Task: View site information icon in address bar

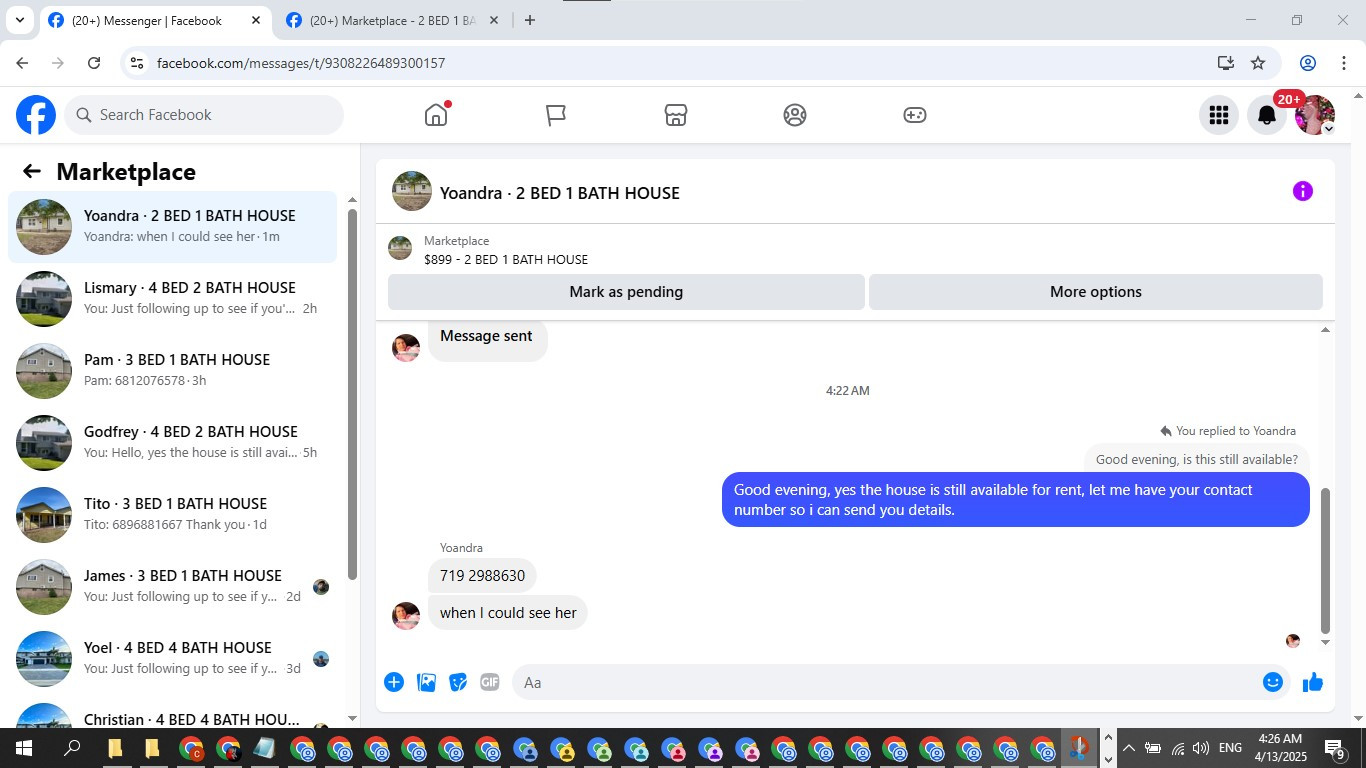Action: tap(138, 63)
